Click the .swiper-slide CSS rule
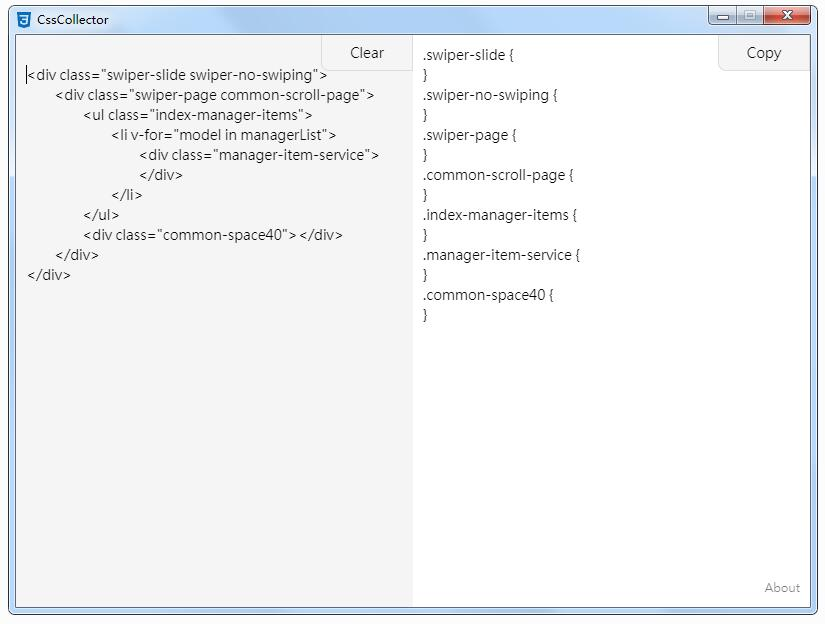Image resolution: width=825 pixels, height=624 pixels. click(468, 55)
